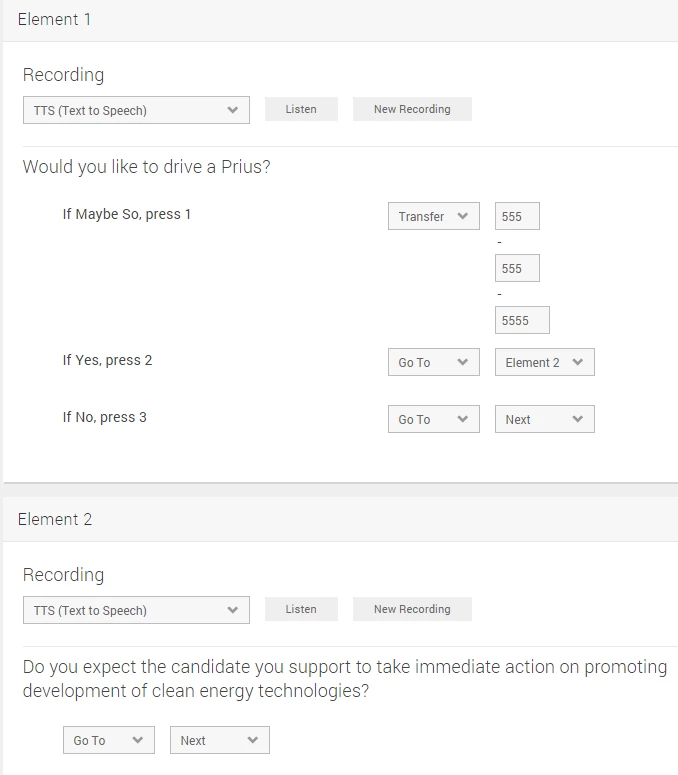Open the Transfer action dropdown
Screen dimensions: 678x775
coord(433,216)
